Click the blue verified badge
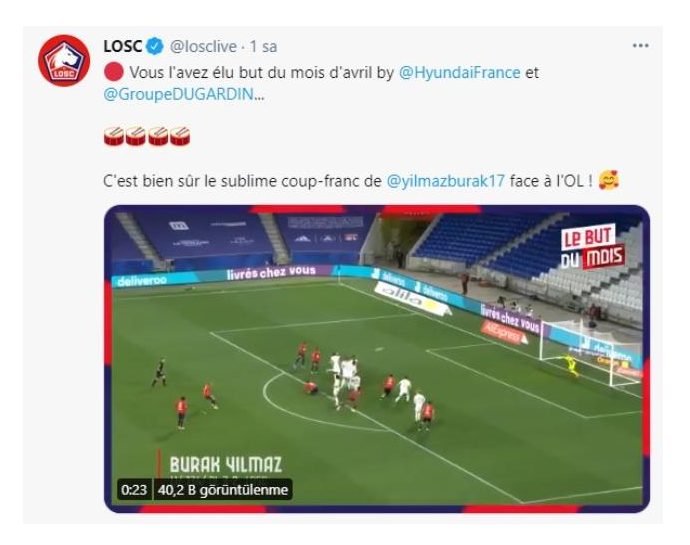Viewport: 690px width, 545px height. click(x=154, y=46)
